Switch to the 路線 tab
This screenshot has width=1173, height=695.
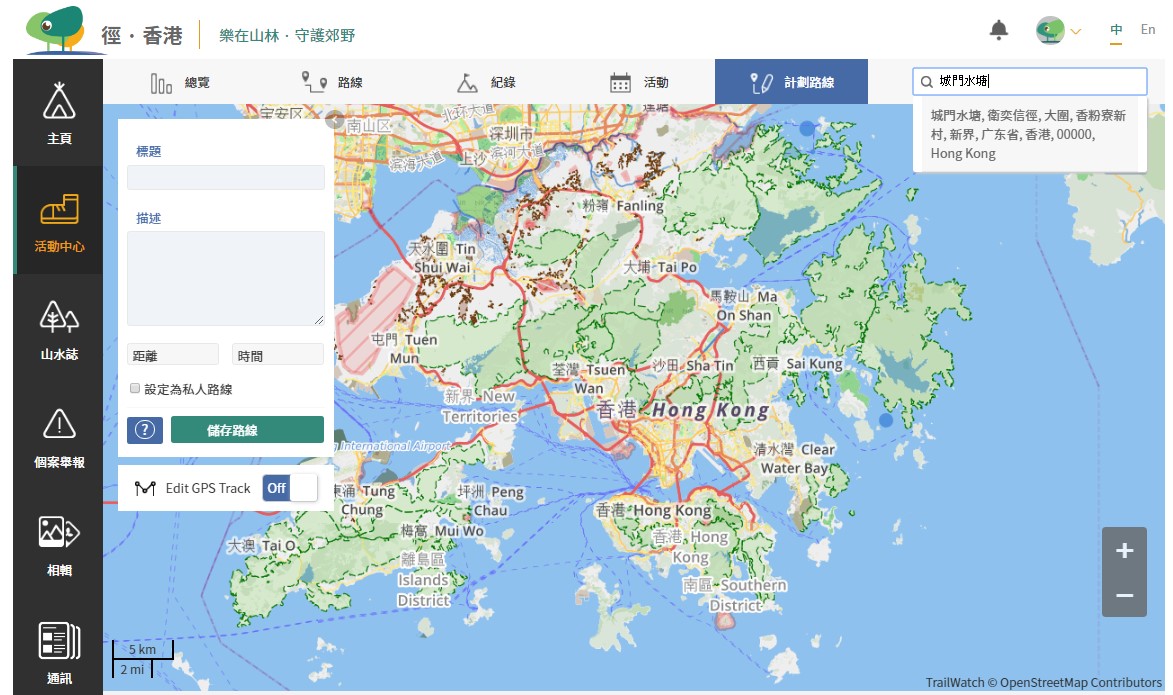331,82
